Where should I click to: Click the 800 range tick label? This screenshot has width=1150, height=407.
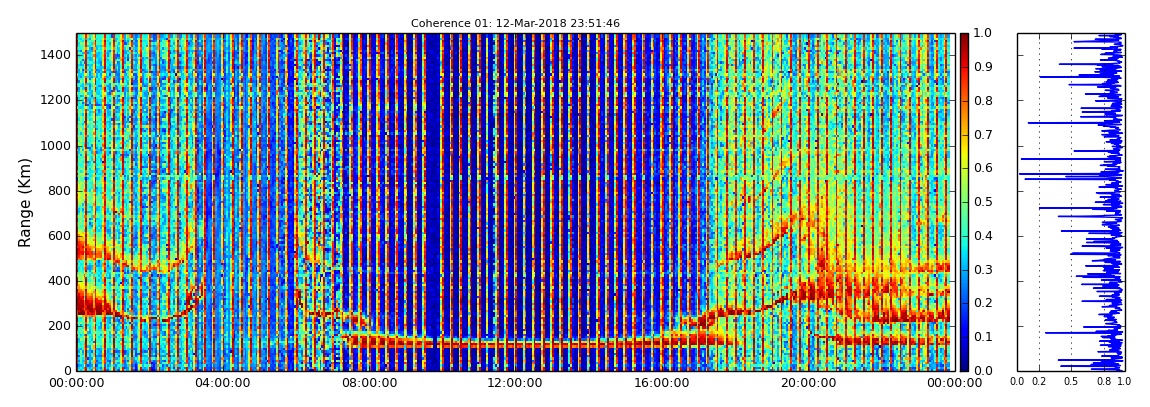61,191
